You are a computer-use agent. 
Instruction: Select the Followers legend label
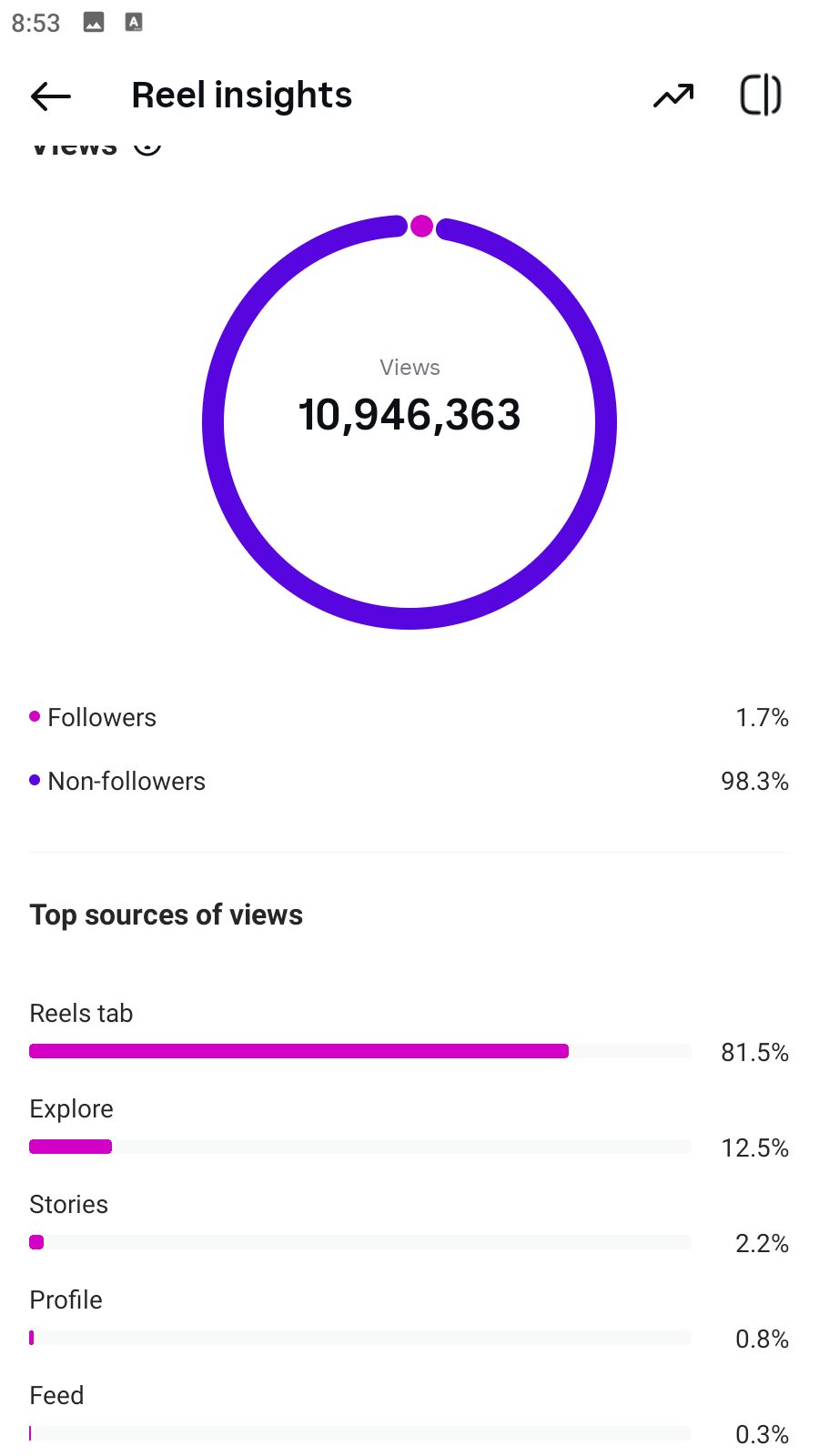[x=102, y=718]
